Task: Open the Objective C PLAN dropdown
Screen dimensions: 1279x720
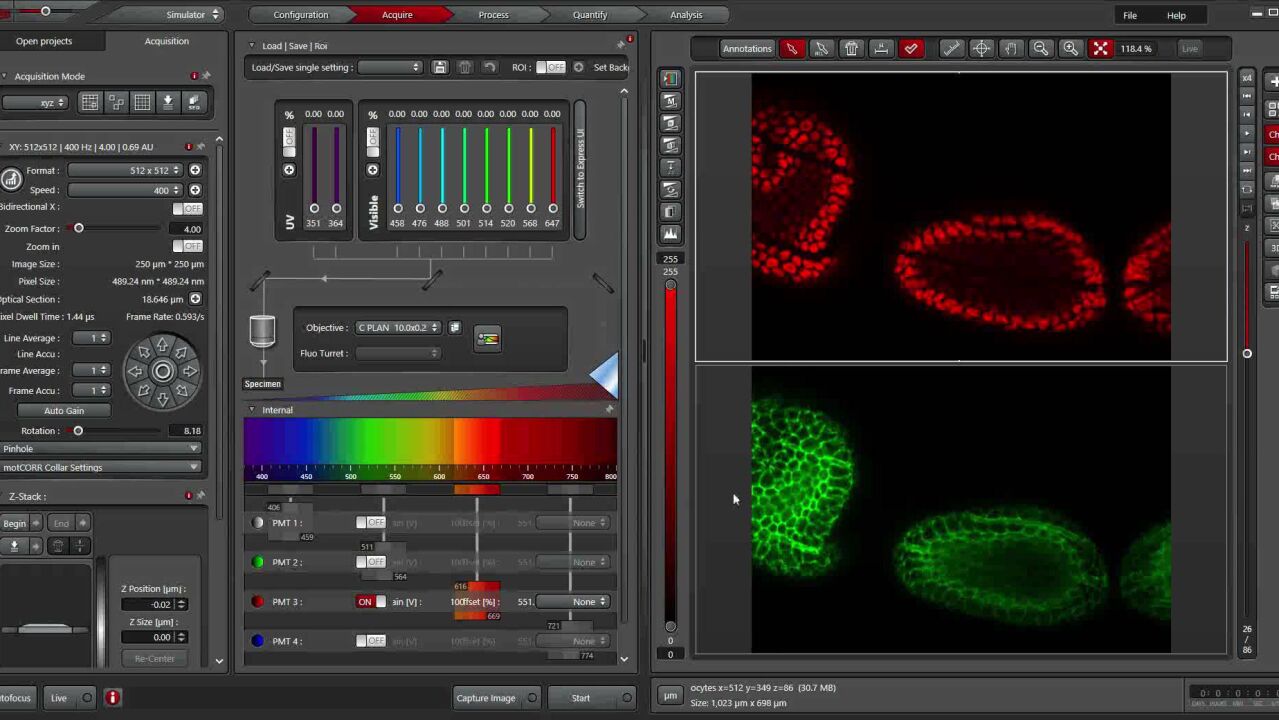Action: click(x=398, y=328)
